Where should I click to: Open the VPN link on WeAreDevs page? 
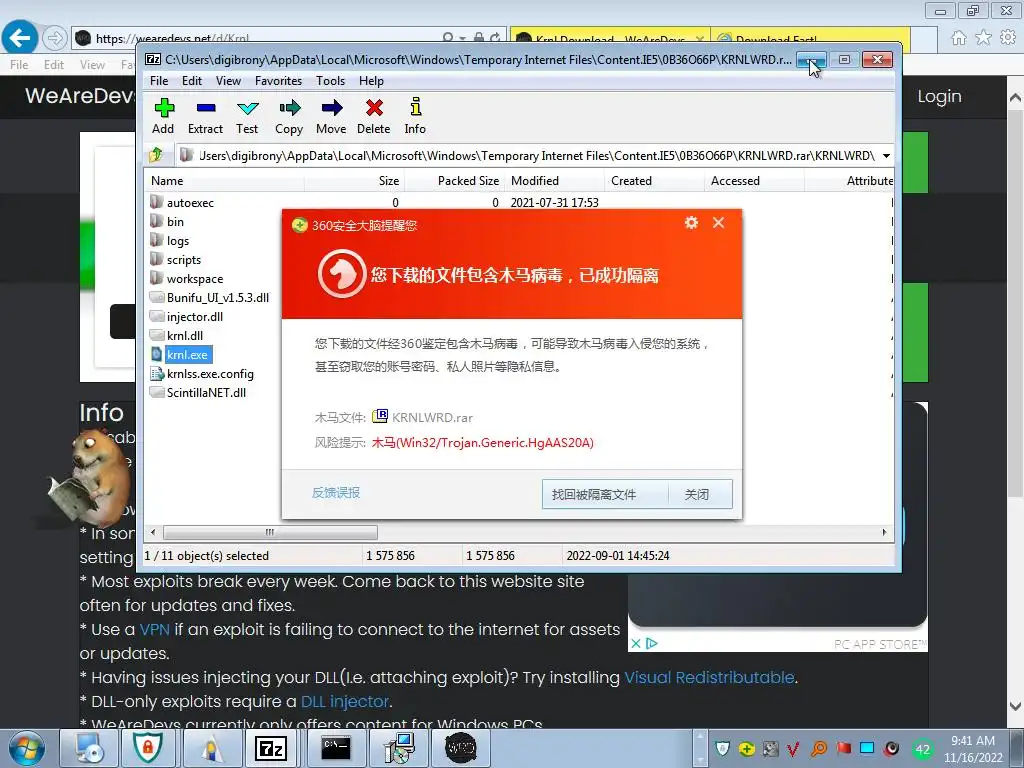coord(154,630)
